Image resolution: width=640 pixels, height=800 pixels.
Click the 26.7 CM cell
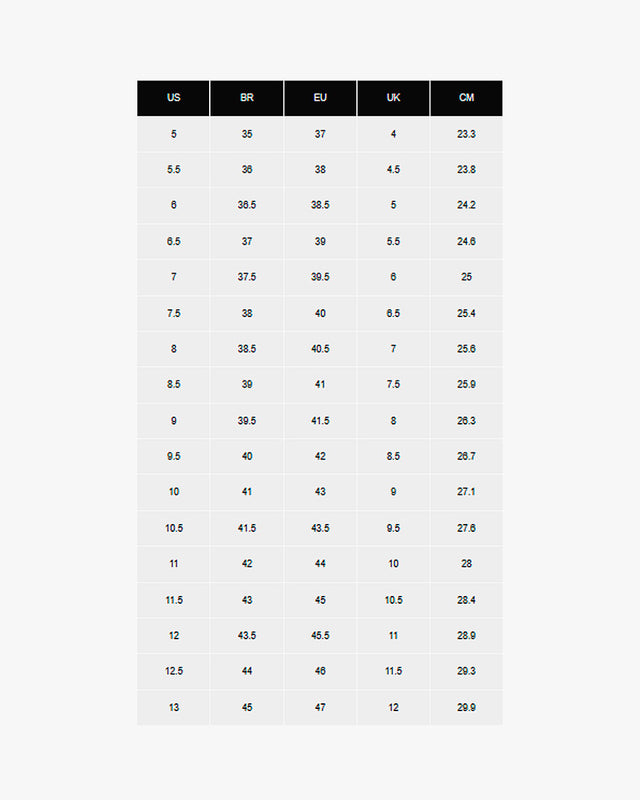(466, 456)
